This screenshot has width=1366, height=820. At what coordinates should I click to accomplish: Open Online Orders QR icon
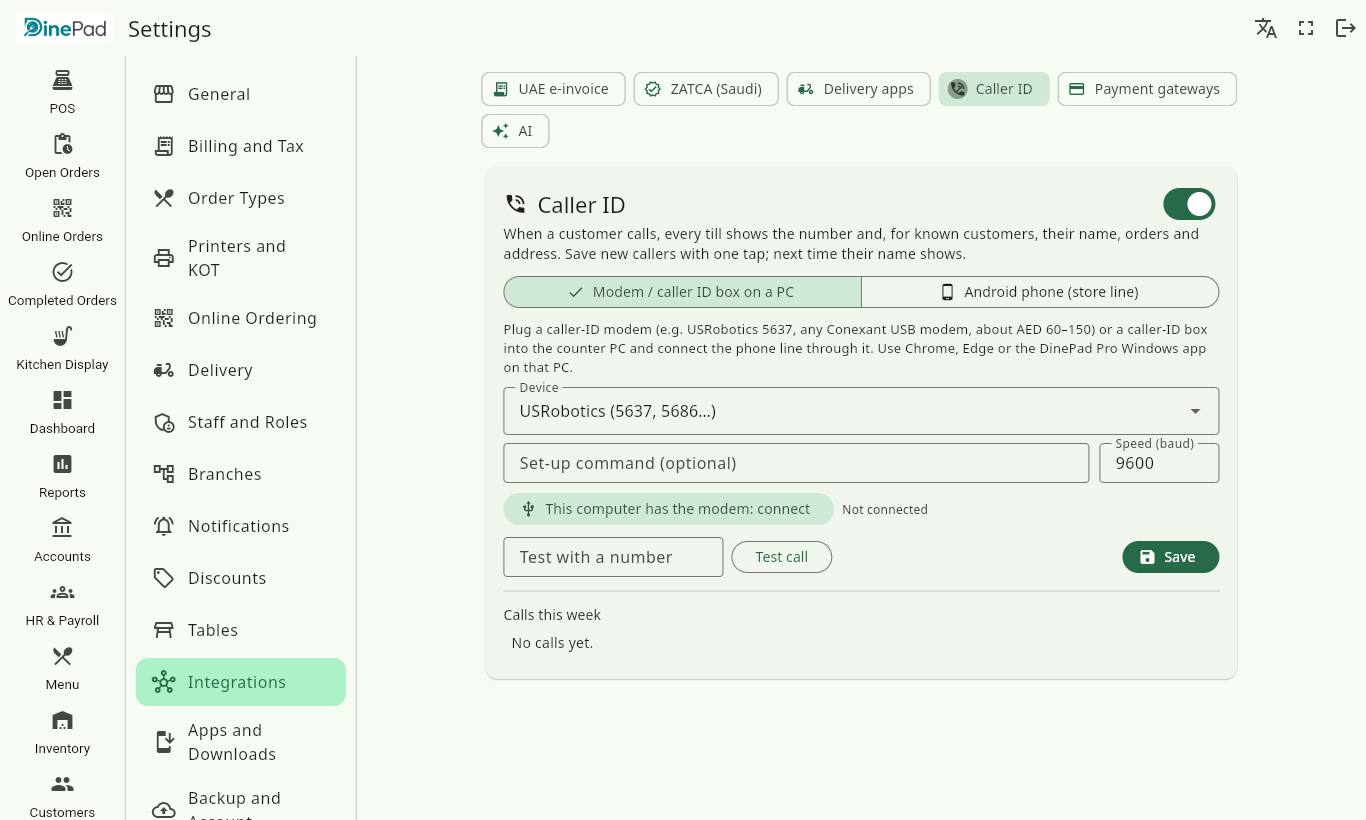(62, 208)
